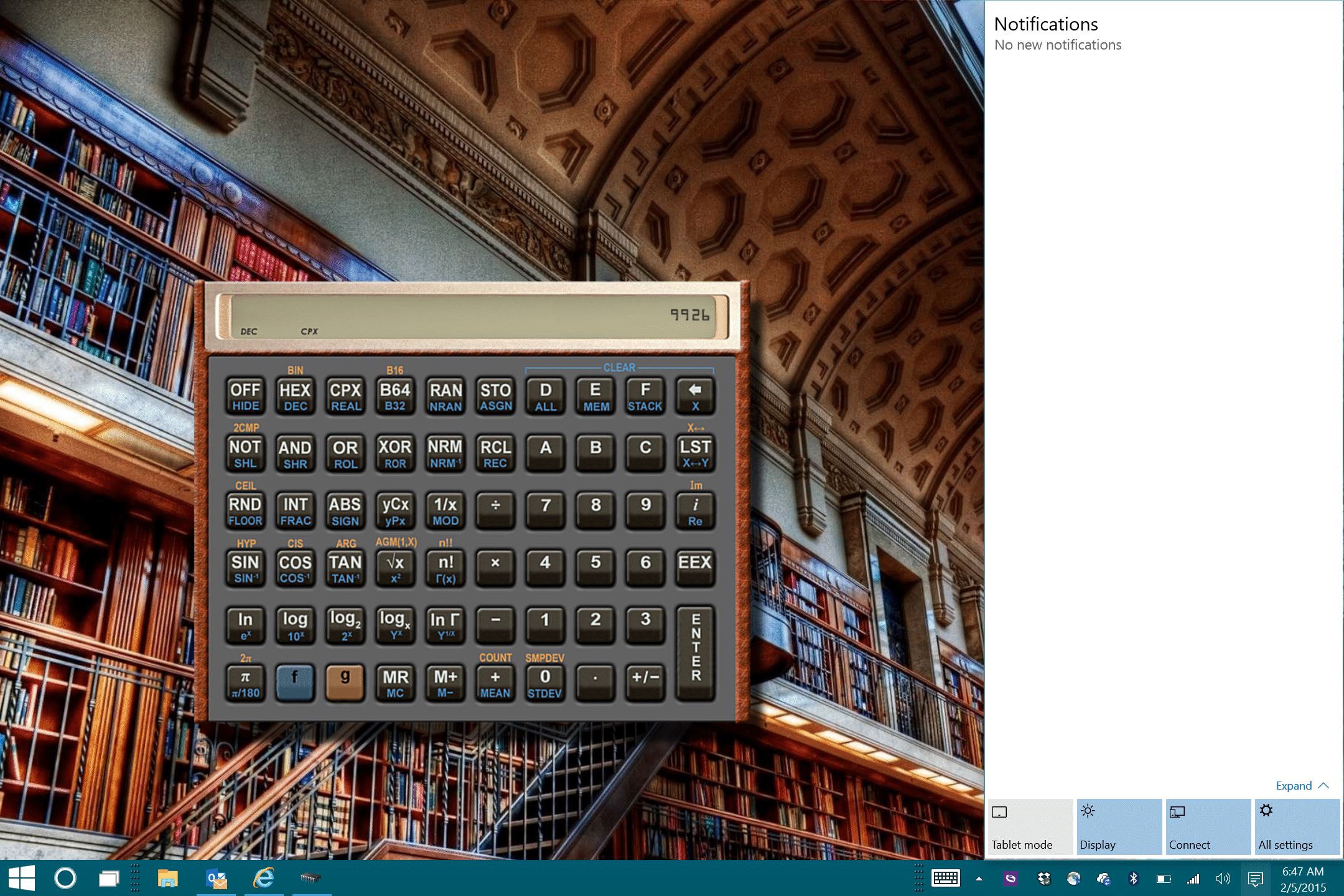Screen dimensions: 1344x896
Task: Open Cortana circle in taskbar
Action: point(65,879)
